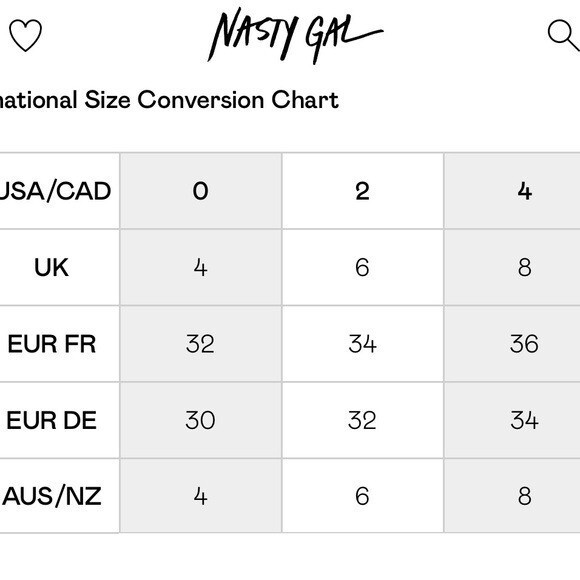Click the USA/CAD size 2 cell
Viewport: 580px width, 580px height.
tap(362, 191)
